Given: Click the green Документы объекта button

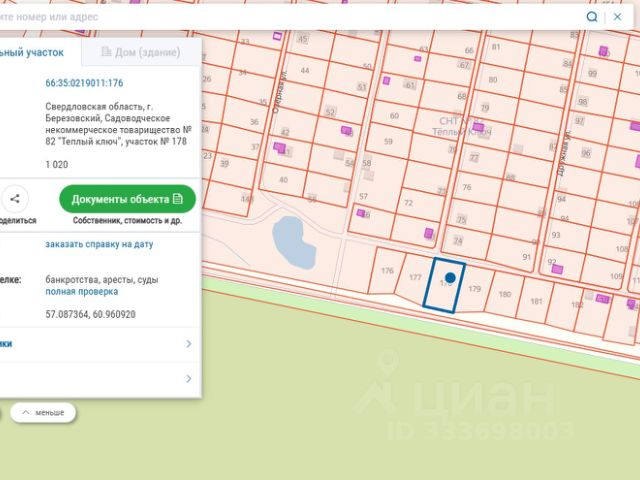Looking at the screenshot, I should [x=127, y=199].
